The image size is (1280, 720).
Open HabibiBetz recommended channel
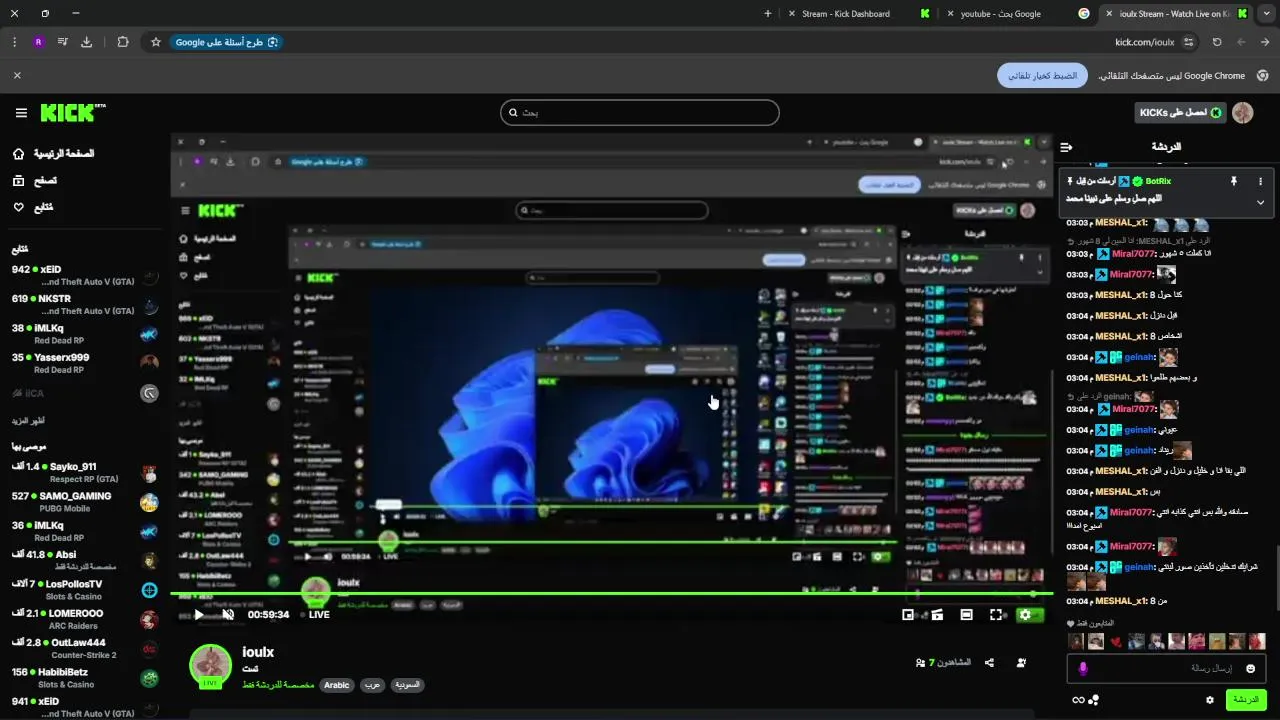[x=85, y=677]
